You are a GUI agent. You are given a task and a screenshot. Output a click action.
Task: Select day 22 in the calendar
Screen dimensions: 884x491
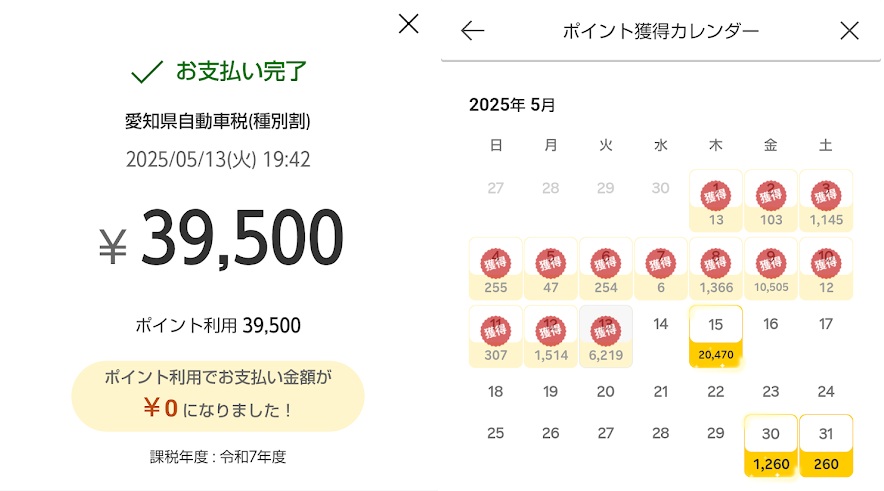point(715,392)
